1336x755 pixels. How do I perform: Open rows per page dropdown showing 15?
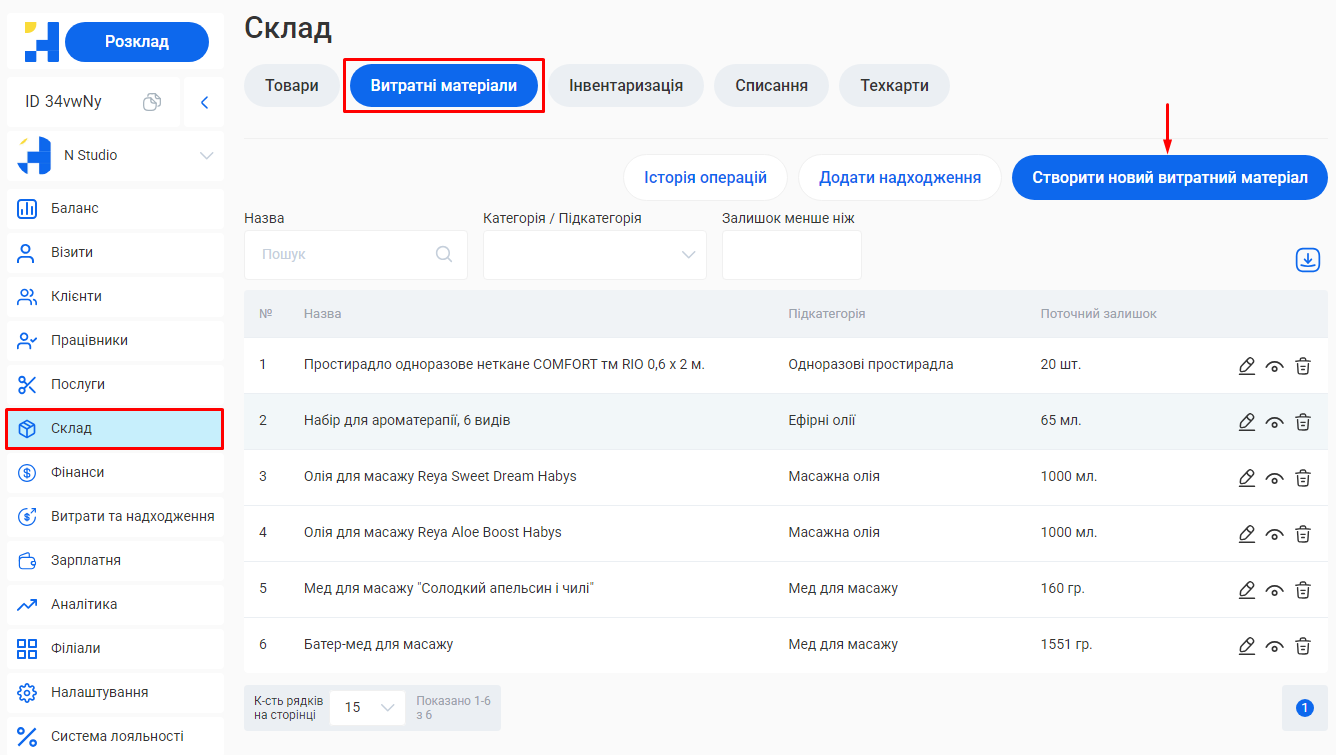[x=367, y=708]
